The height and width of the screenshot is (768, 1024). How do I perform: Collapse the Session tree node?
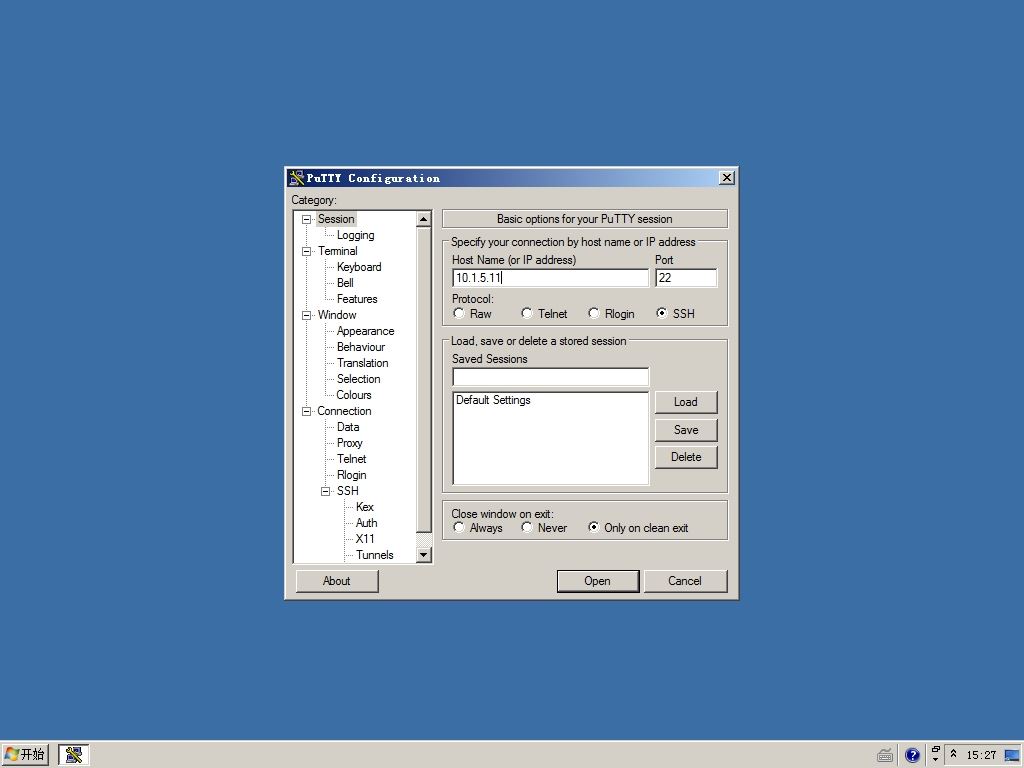point(306,219)
